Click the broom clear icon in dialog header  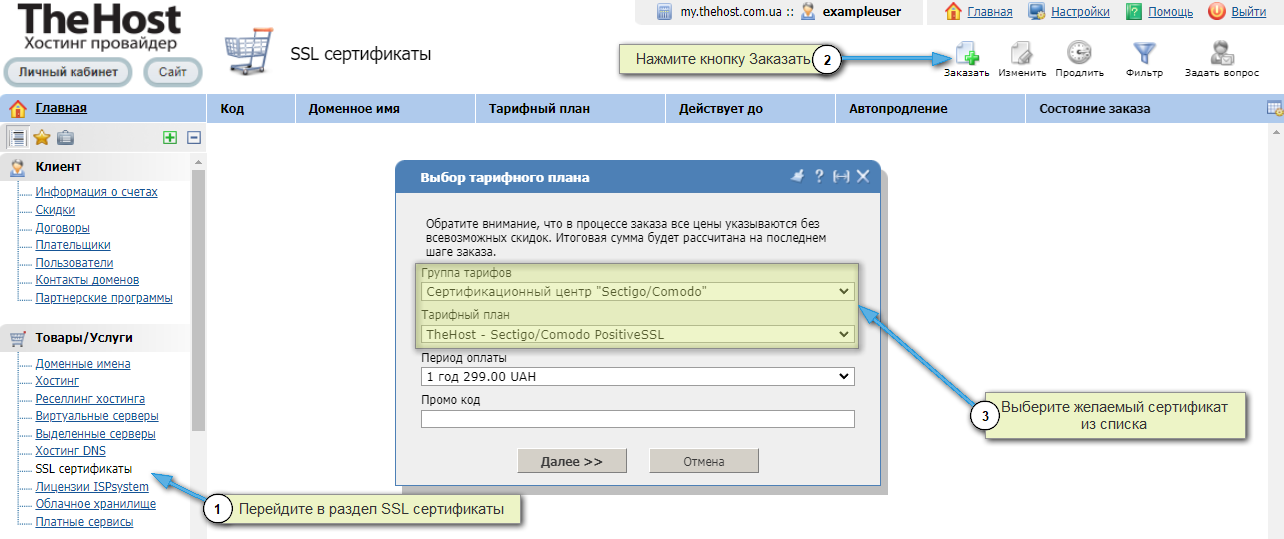click(797, 176)
